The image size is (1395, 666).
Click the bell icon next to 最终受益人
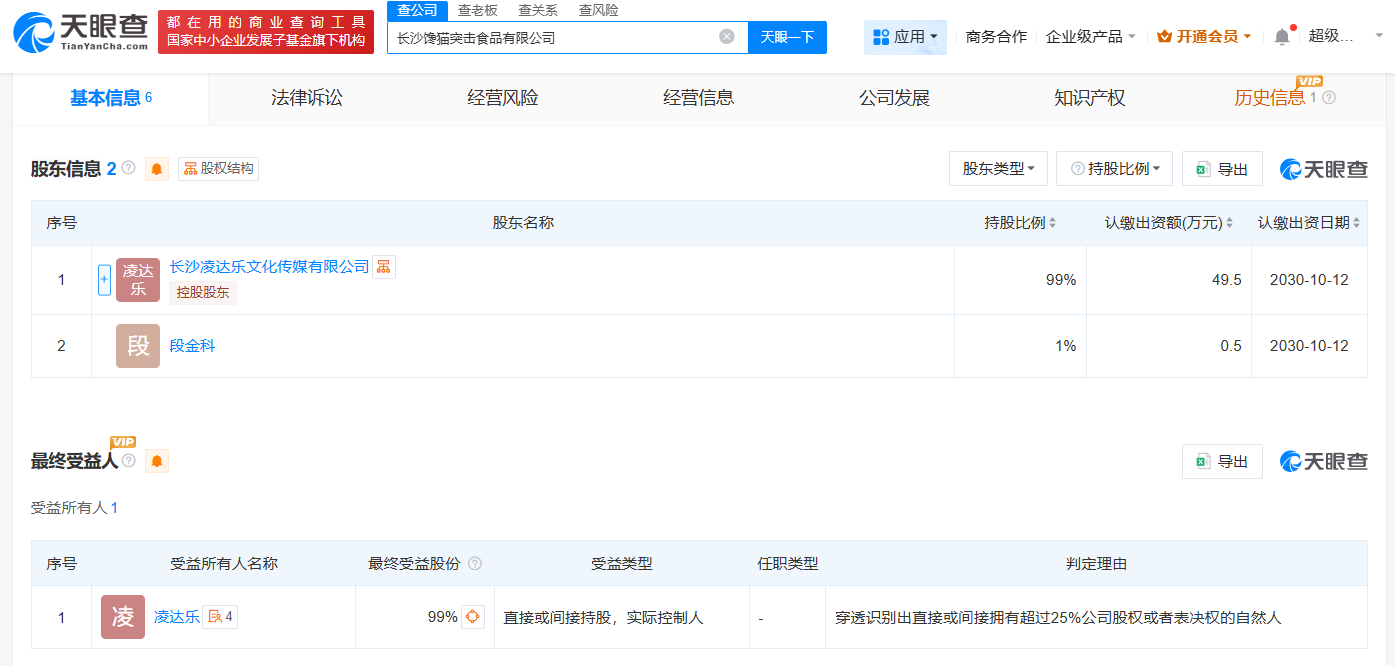pyautogui.click(x=156, y=461)
